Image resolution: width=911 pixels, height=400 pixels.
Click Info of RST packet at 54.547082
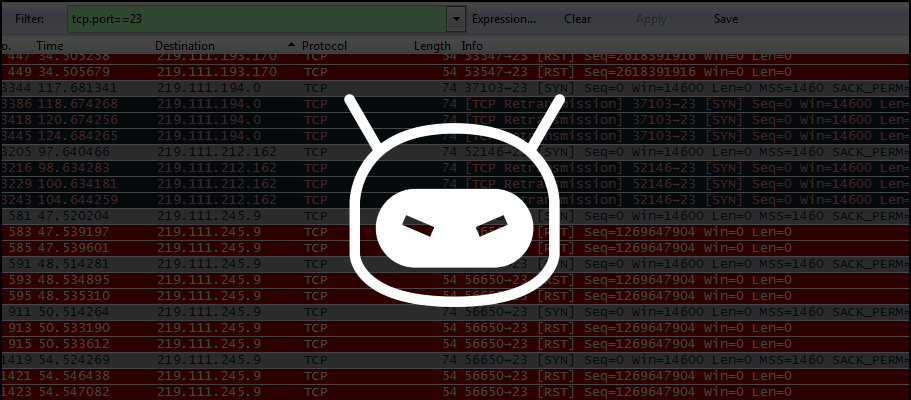[x=628, y=392]
